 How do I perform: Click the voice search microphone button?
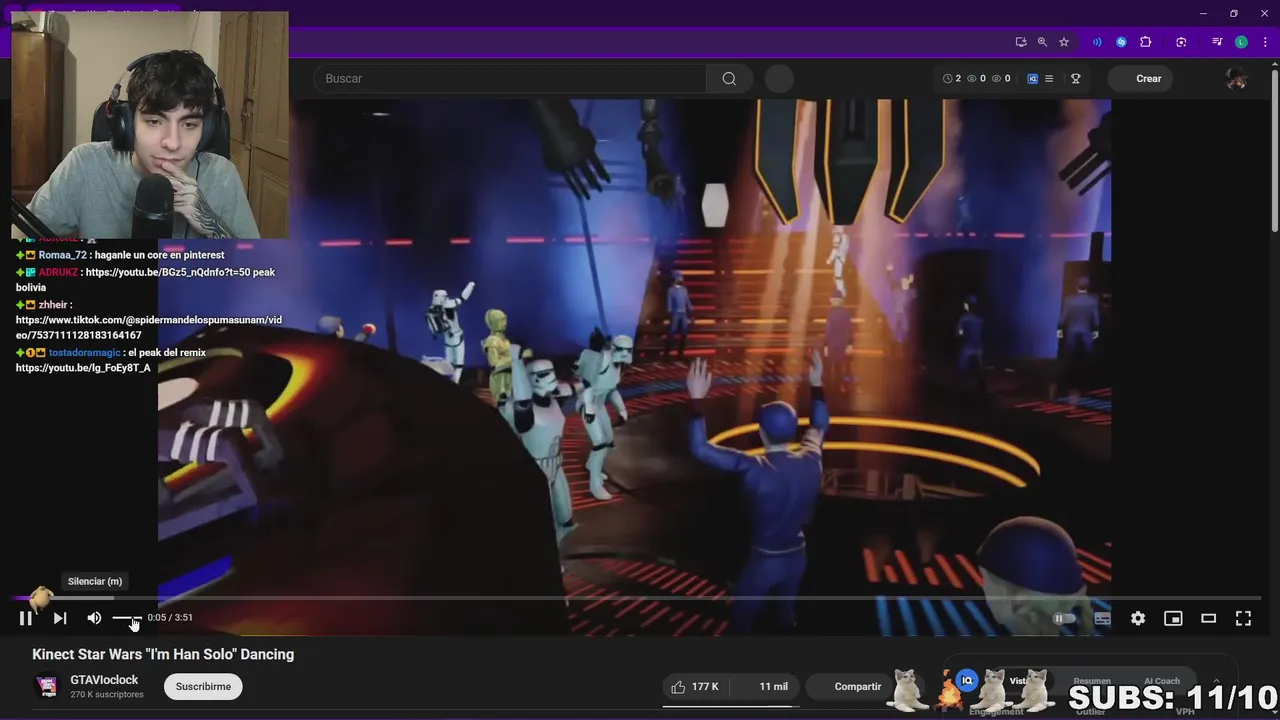[779, 79]
